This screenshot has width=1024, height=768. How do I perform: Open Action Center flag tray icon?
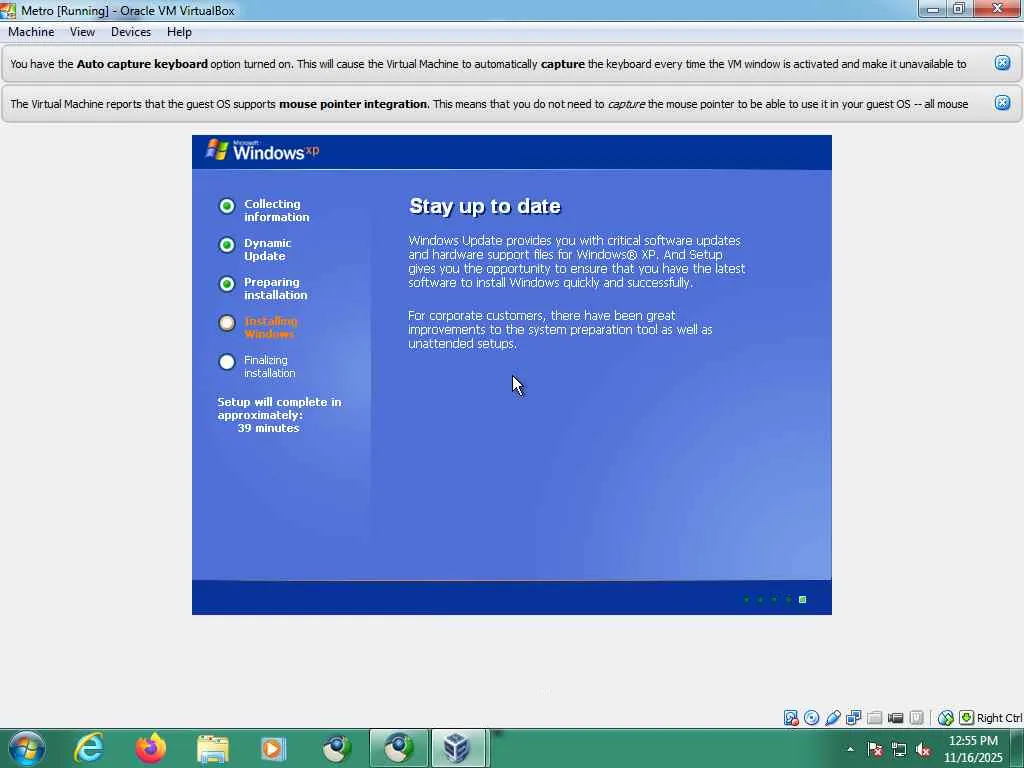pos(875,749)
